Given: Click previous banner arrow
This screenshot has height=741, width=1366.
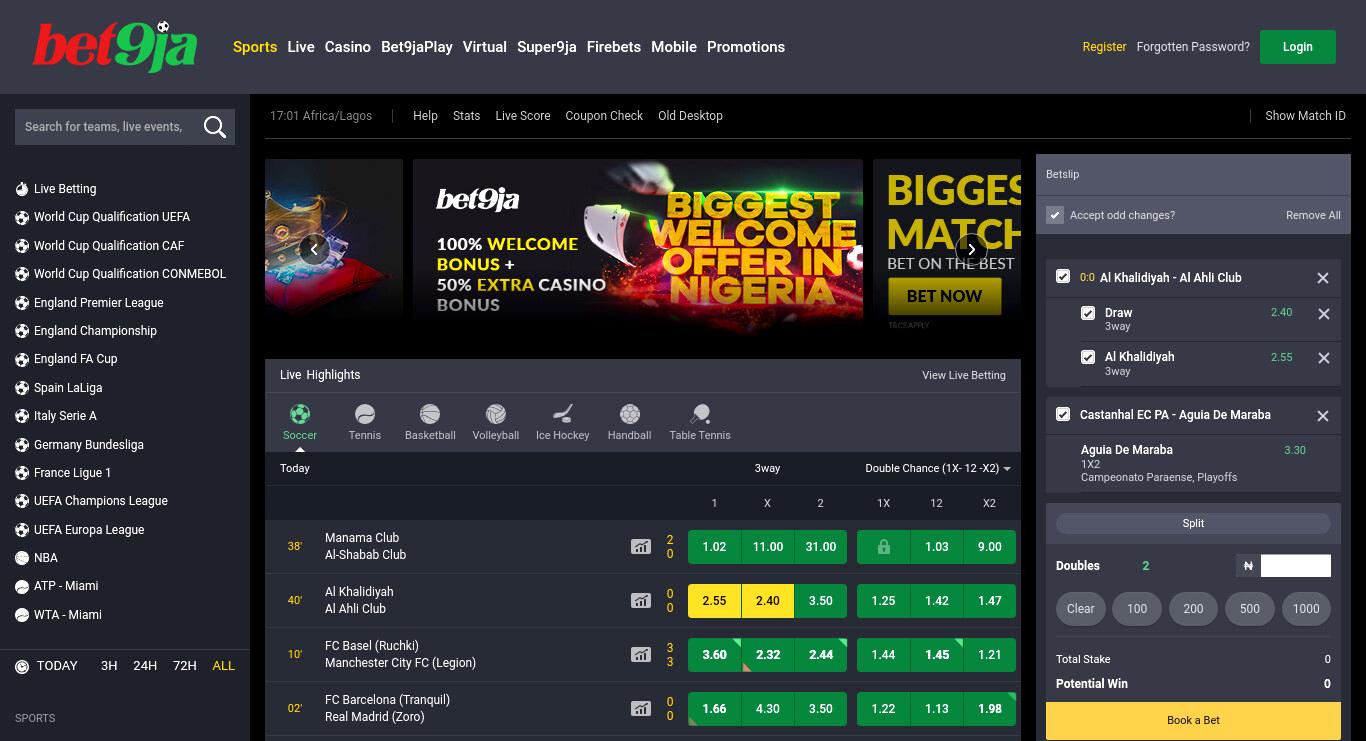Looking at the screenshot, I should point(314,250).
